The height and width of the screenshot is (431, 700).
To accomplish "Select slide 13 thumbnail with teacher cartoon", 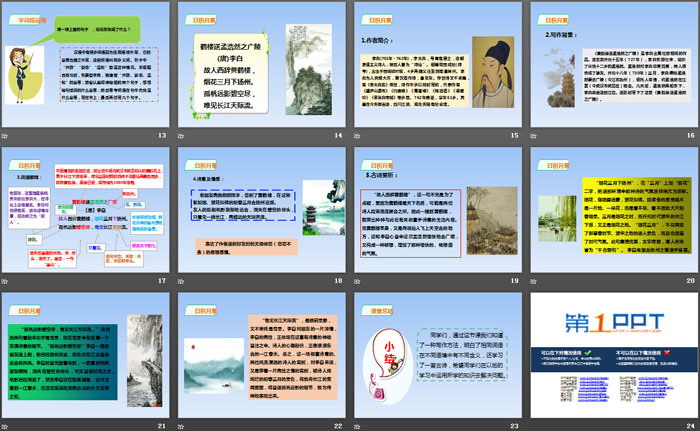I will [86, 65].
